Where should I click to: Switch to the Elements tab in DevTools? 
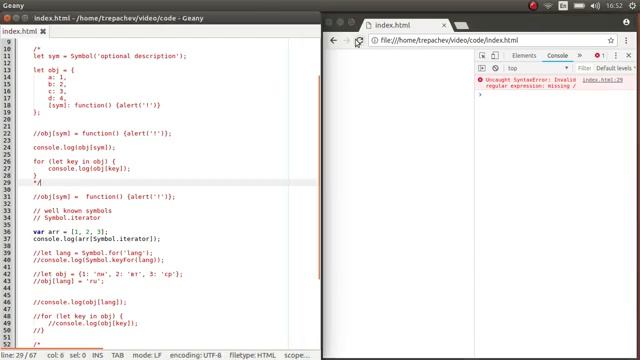tap(524, 56)
